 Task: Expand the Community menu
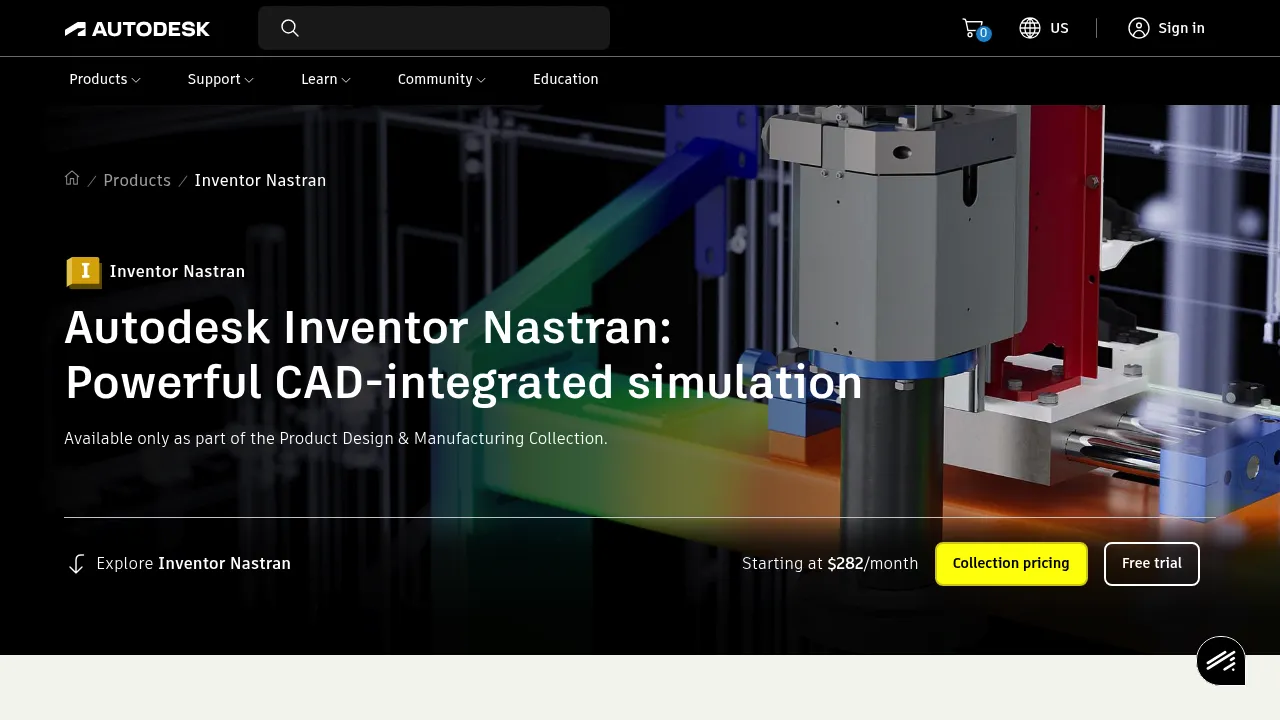442,79
